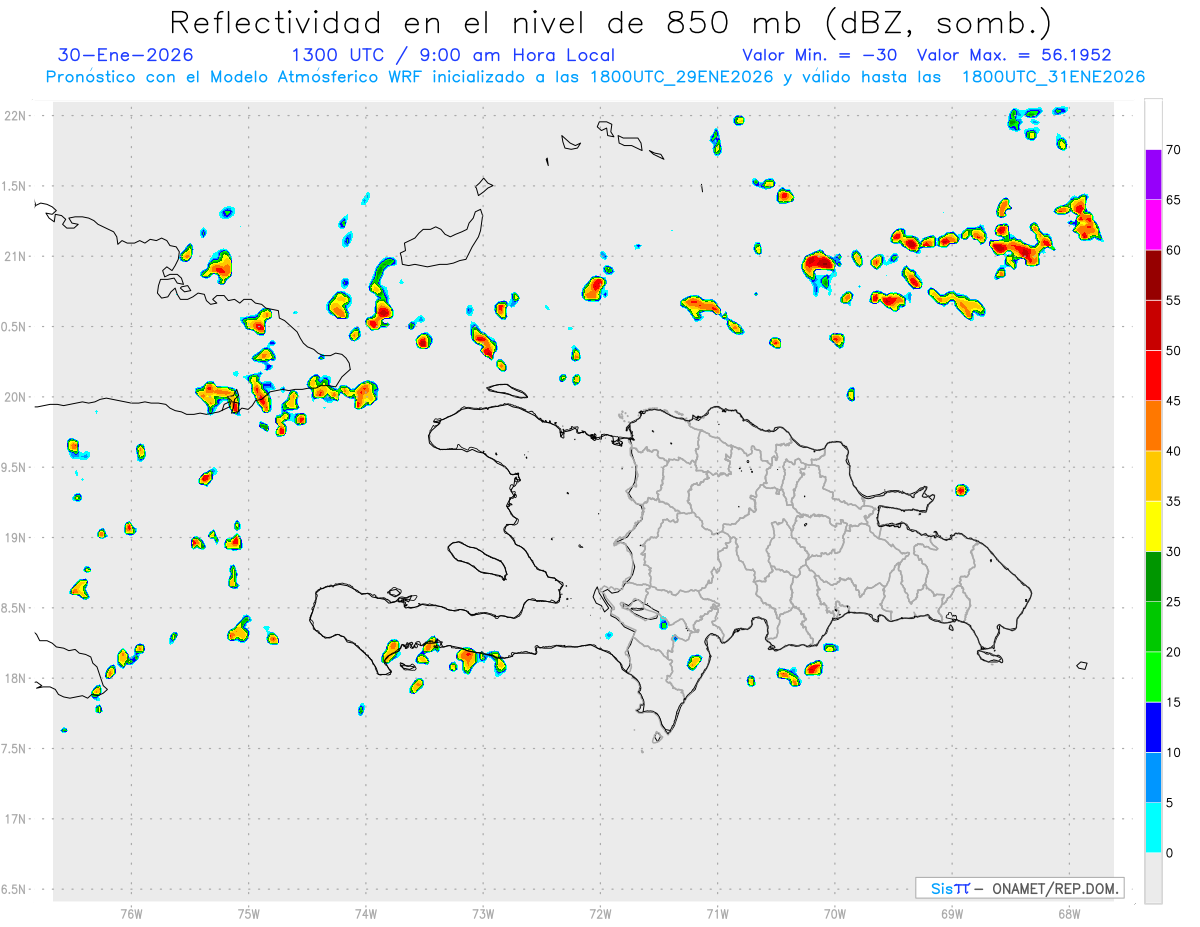
Task: Pick the dark green 25–30 dBZ colorbar segment
Action: [x=1153, y=576]
